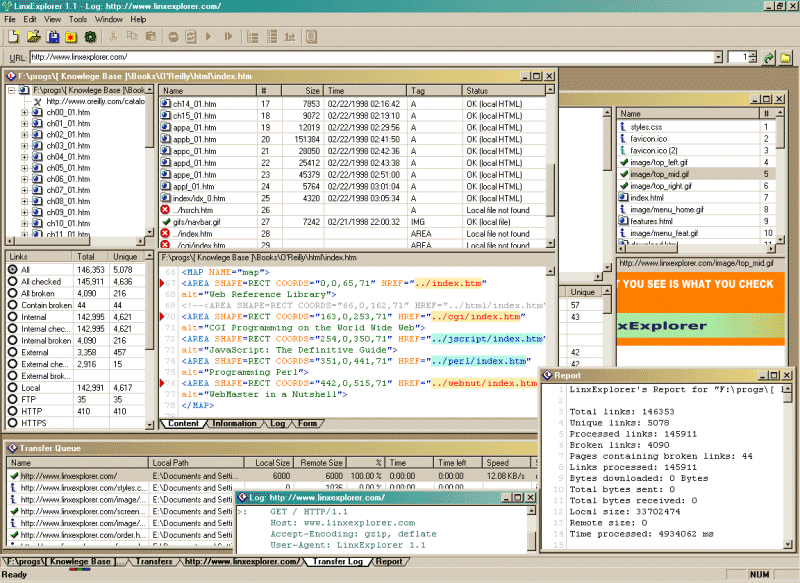Viewport: 800px width, 583px height.
Task: Click the single-arrow Play icon
Action: pyautogui.click(x=209, y=37)
